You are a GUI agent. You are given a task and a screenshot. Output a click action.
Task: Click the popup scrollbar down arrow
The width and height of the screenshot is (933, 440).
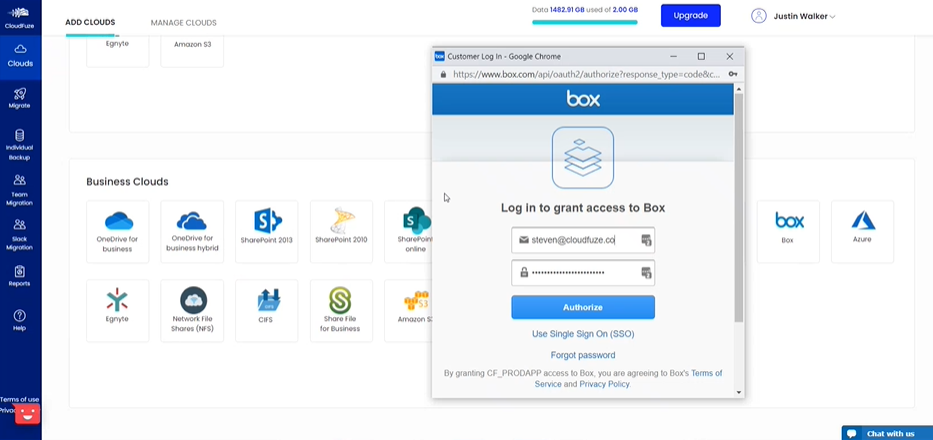point(739,392)
